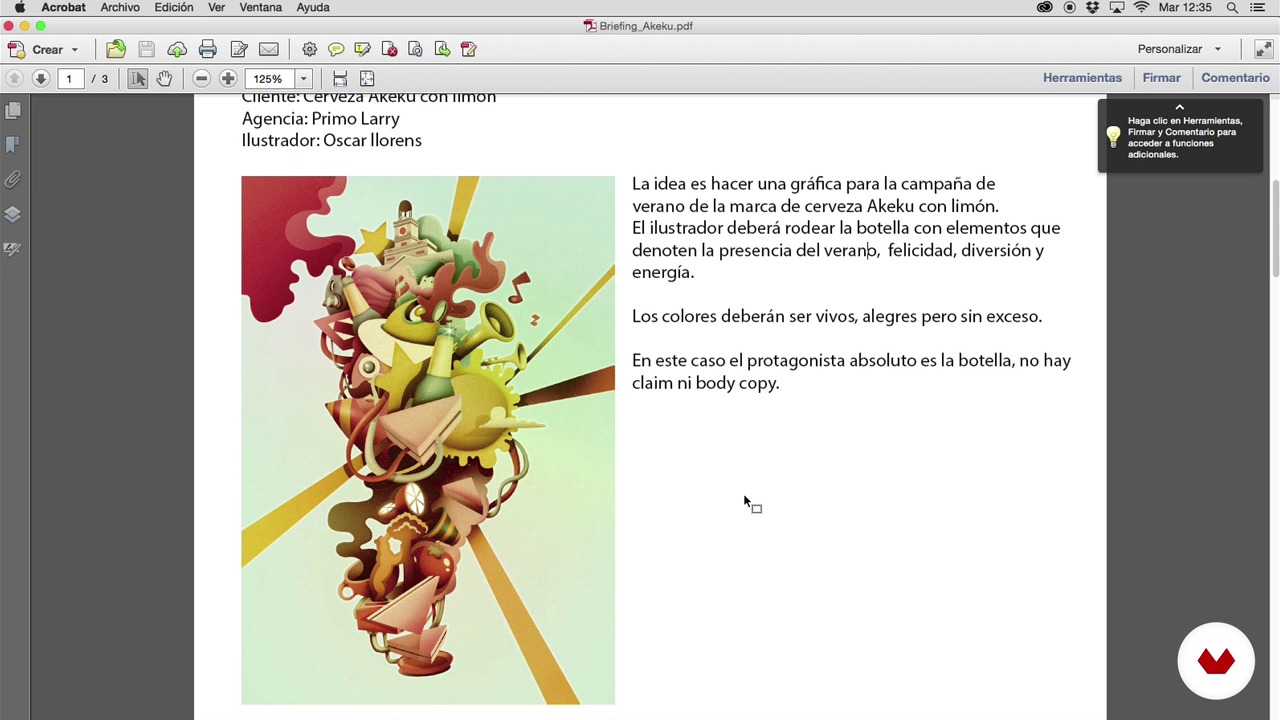Click the Creative Cloud menu bar icon

(1045, 7)
